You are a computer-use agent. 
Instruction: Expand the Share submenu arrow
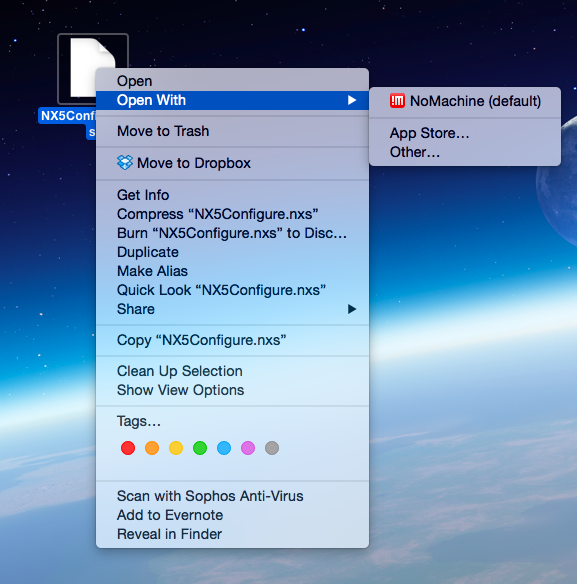click(352, 309)
